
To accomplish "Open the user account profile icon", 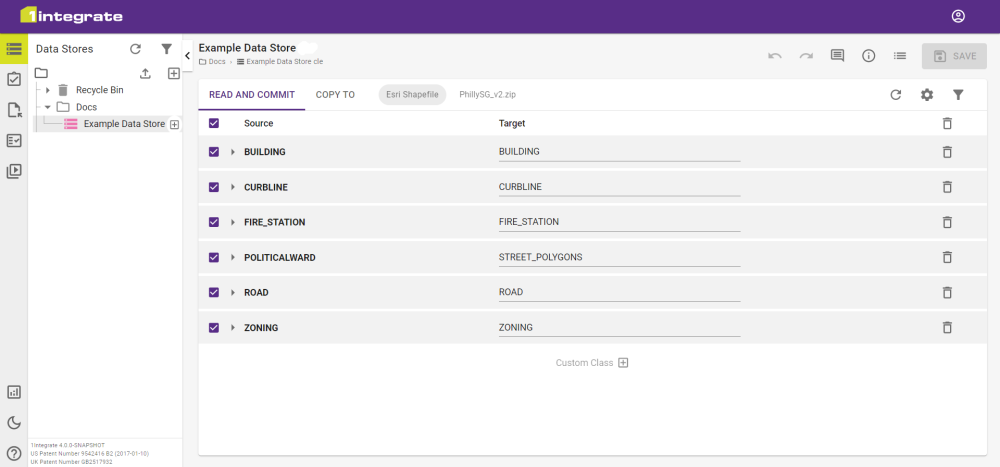I will pos(958,16).
